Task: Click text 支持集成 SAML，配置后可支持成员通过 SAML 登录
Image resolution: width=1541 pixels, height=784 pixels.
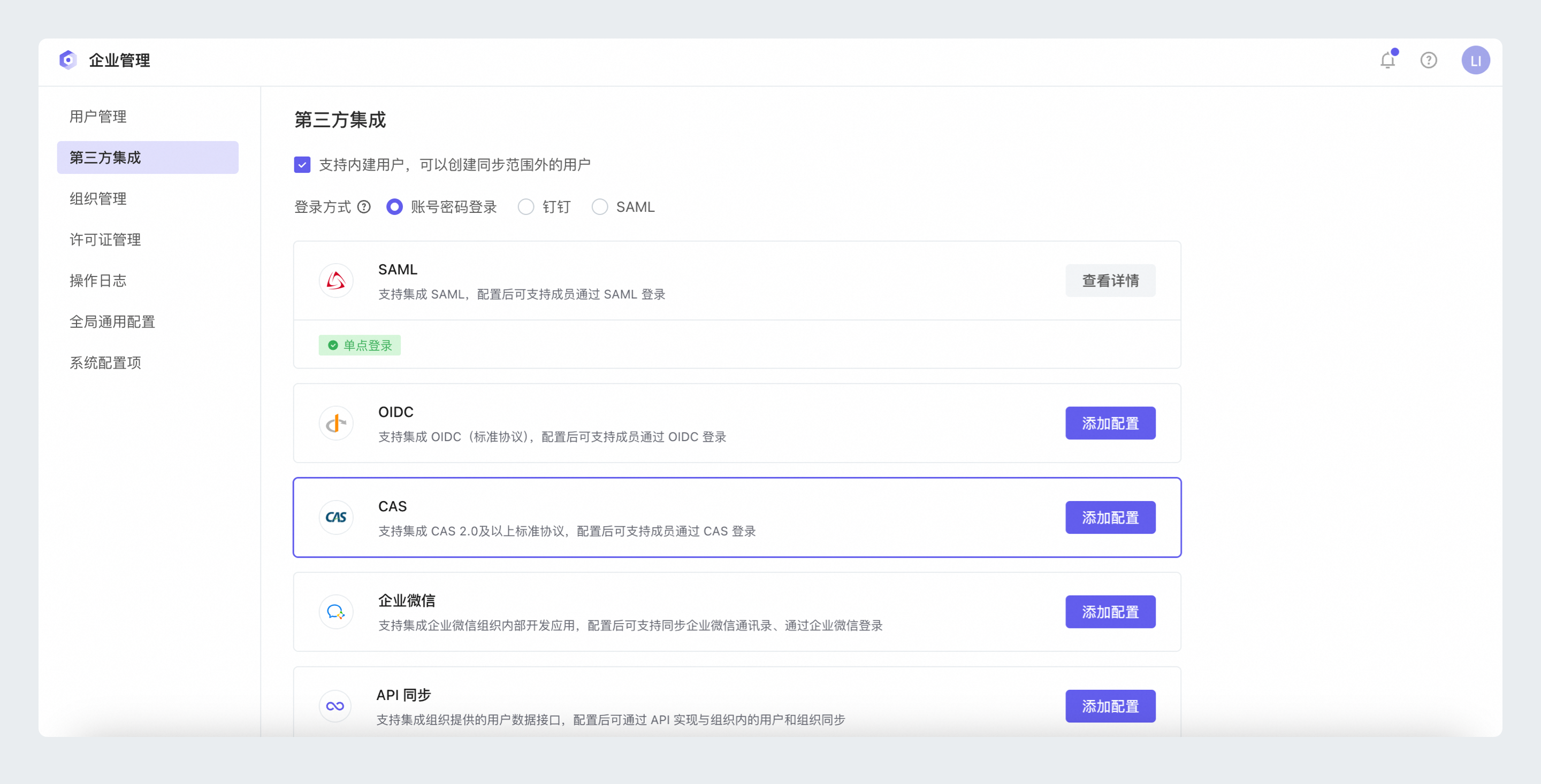Action: 522,294
